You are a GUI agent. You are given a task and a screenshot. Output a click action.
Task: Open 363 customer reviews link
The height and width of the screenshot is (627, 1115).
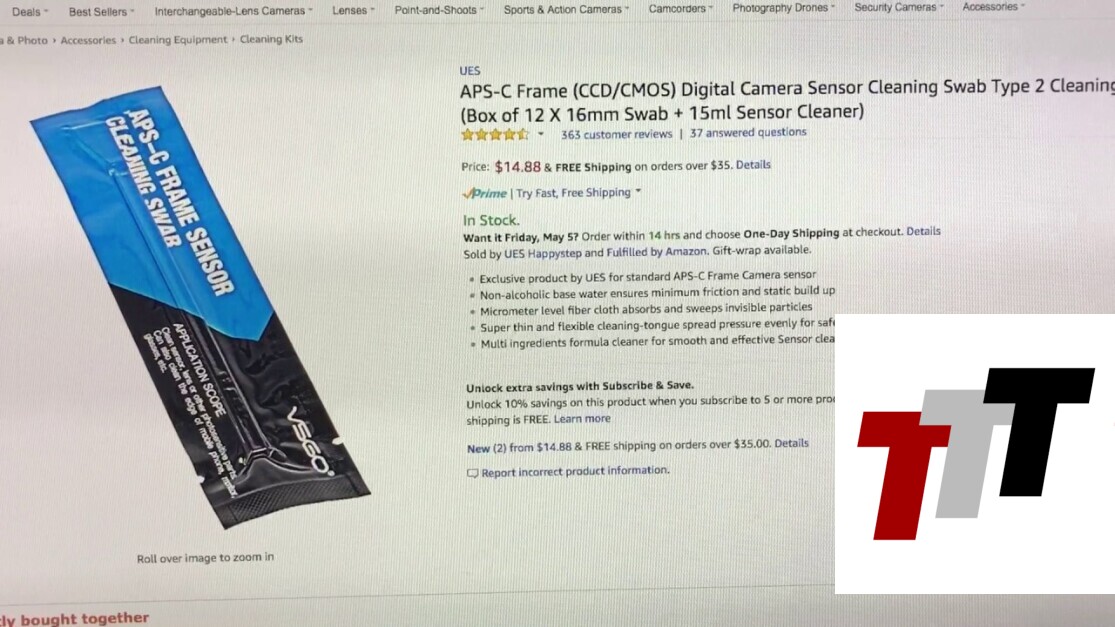pos(617,134)
